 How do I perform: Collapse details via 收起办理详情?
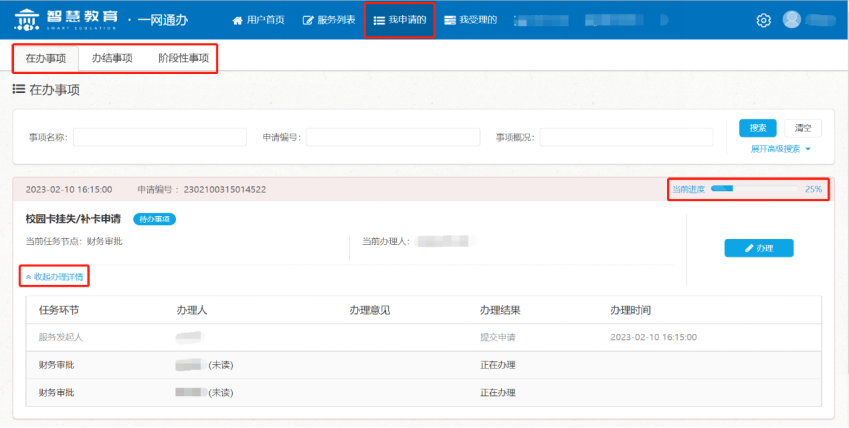coord(56,275)
